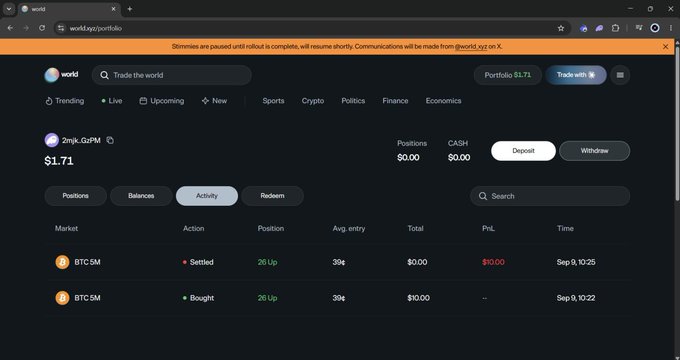Open the Crypto category
Viewport: 680px width, 360px height.
pyautogui.click(x=313, y=101)
